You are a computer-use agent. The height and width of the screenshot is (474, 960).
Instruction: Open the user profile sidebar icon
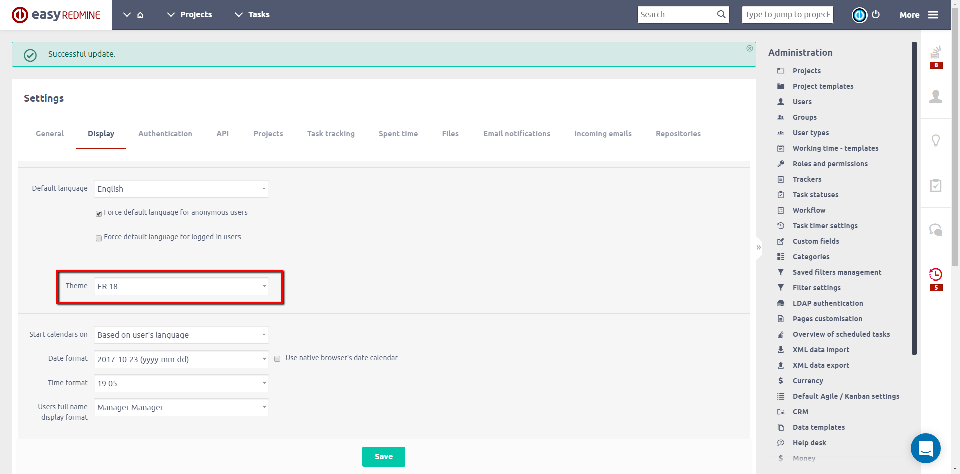(936, 96)
